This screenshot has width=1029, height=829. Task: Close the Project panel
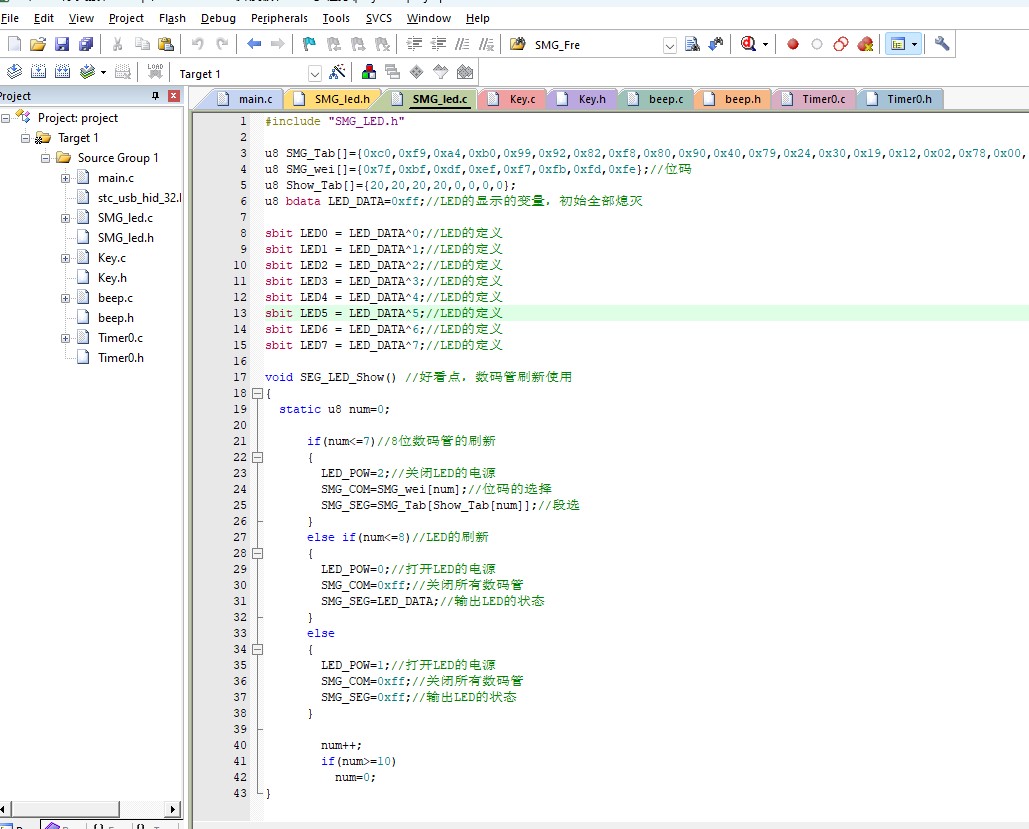coord(174,96)
